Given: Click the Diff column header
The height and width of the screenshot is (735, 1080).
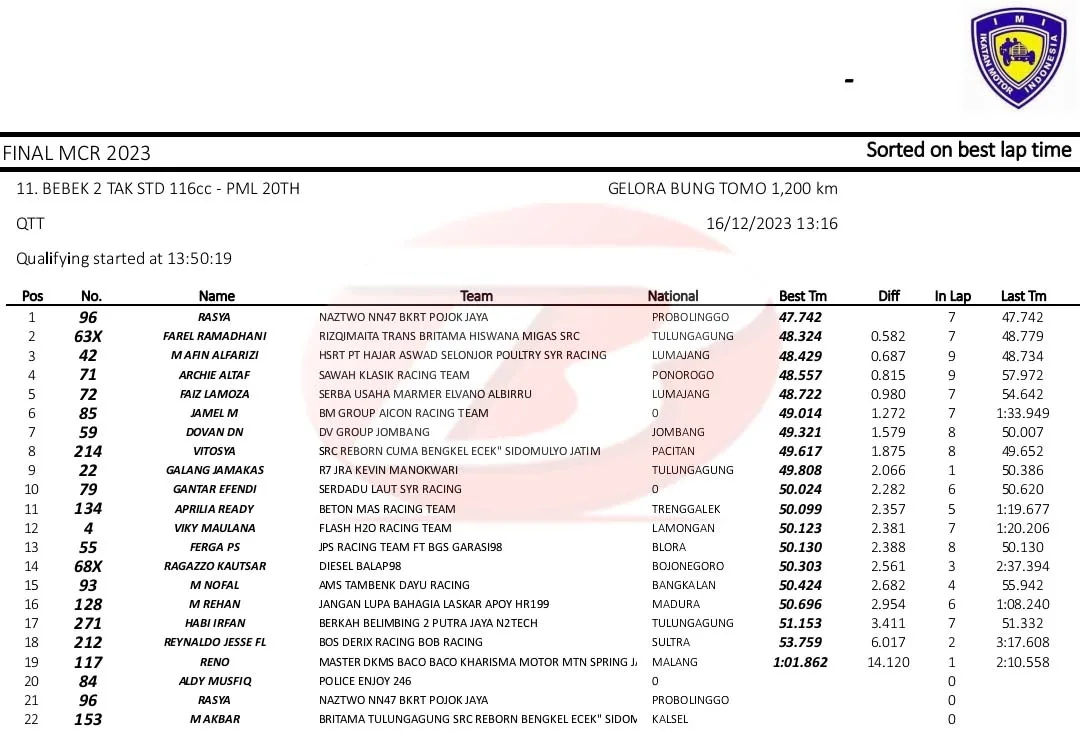Looking at the screenshot, I should [888, 296].
